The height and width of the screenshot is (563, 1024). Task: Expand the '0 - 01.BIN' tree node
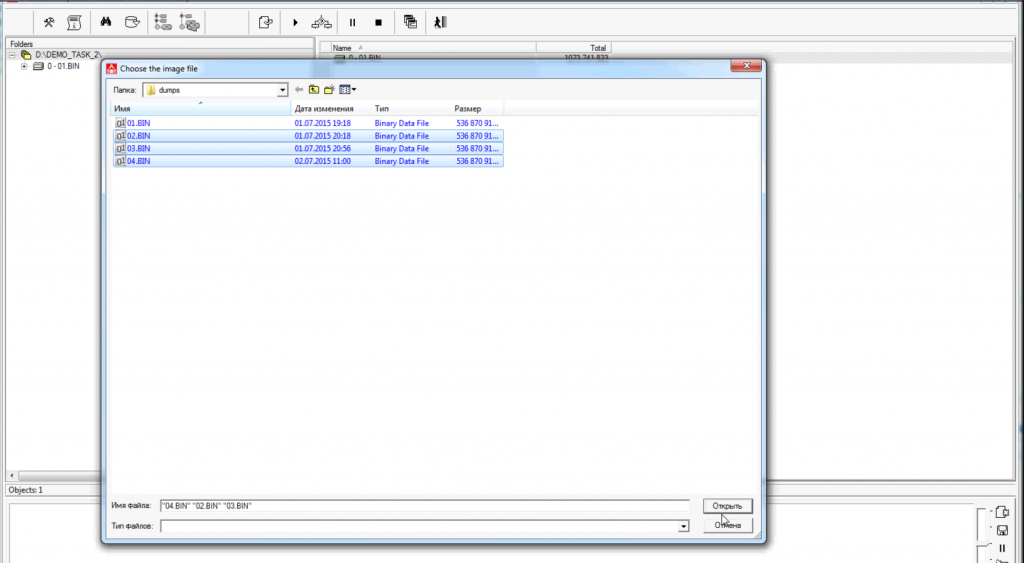(24, 67)
